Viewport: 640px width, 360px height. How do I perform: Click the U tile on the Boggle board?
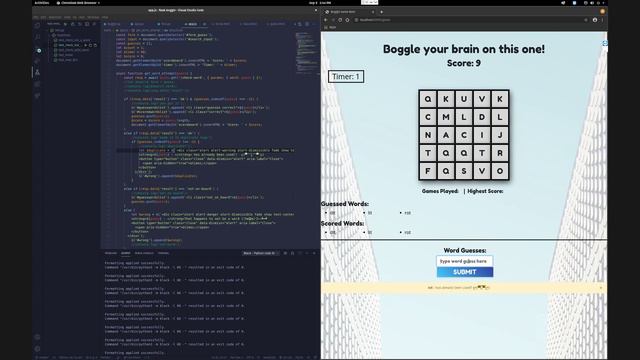pyautogui.click(x=464, y=99)
